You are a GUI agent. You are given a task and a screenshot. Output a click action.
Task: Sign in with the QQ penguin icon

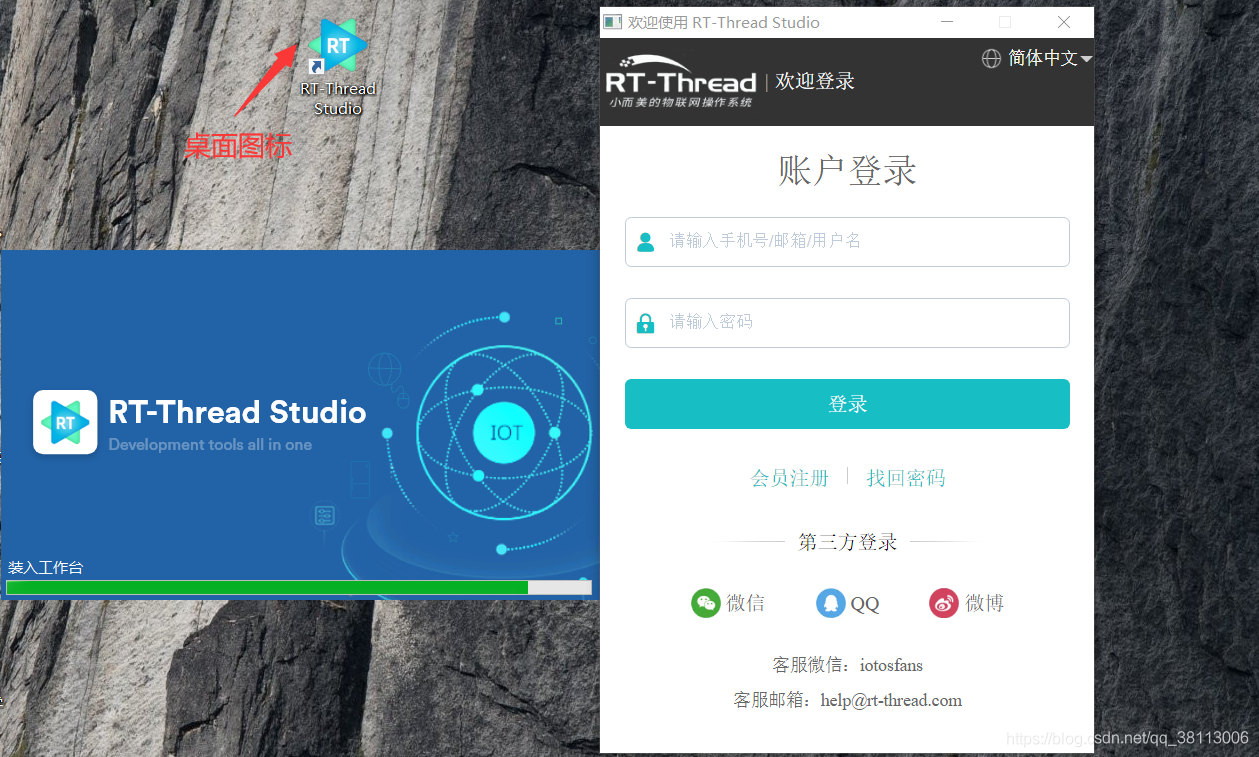coord(831,603)
